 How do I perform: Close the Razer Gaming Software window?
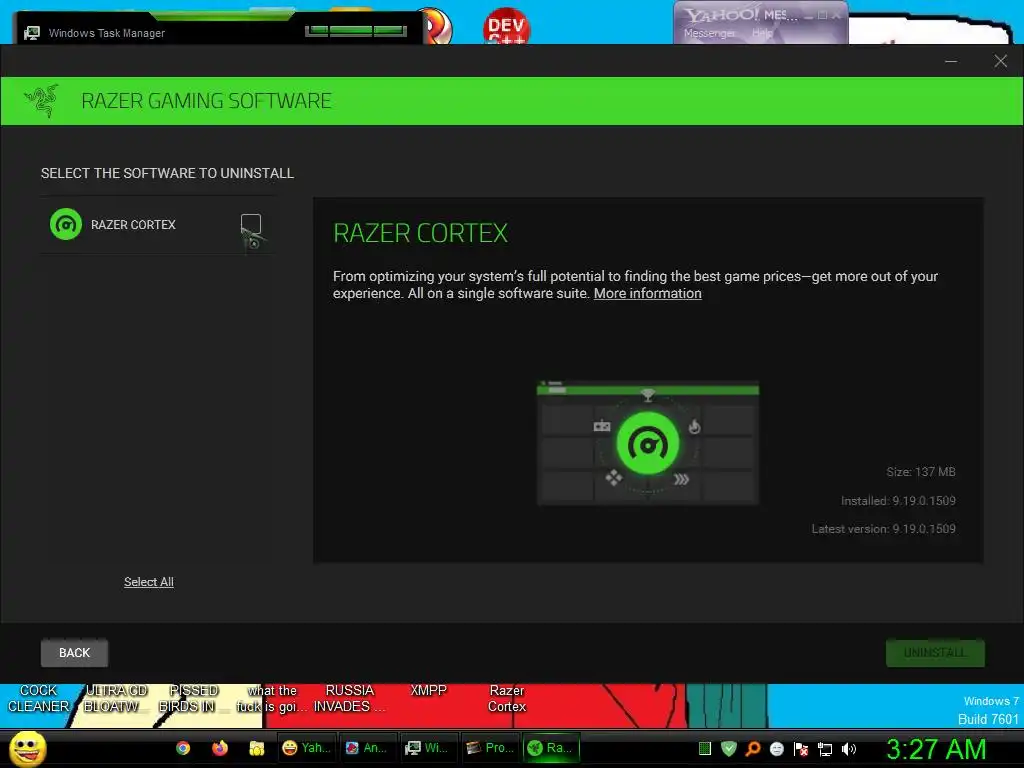click(x=1000, y=61)
